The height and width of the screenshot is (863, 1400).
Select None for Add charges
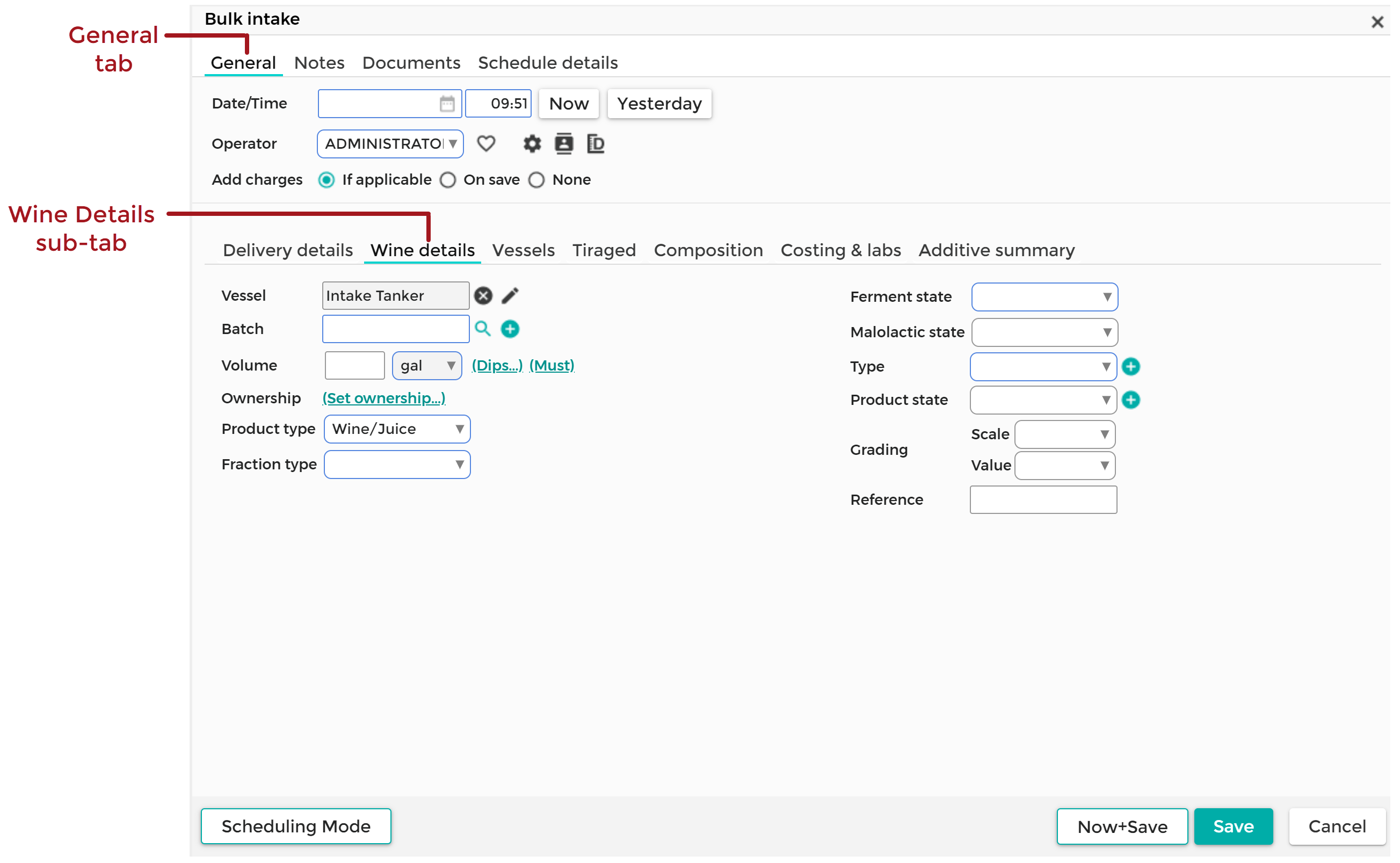click(x=536, y=180)
